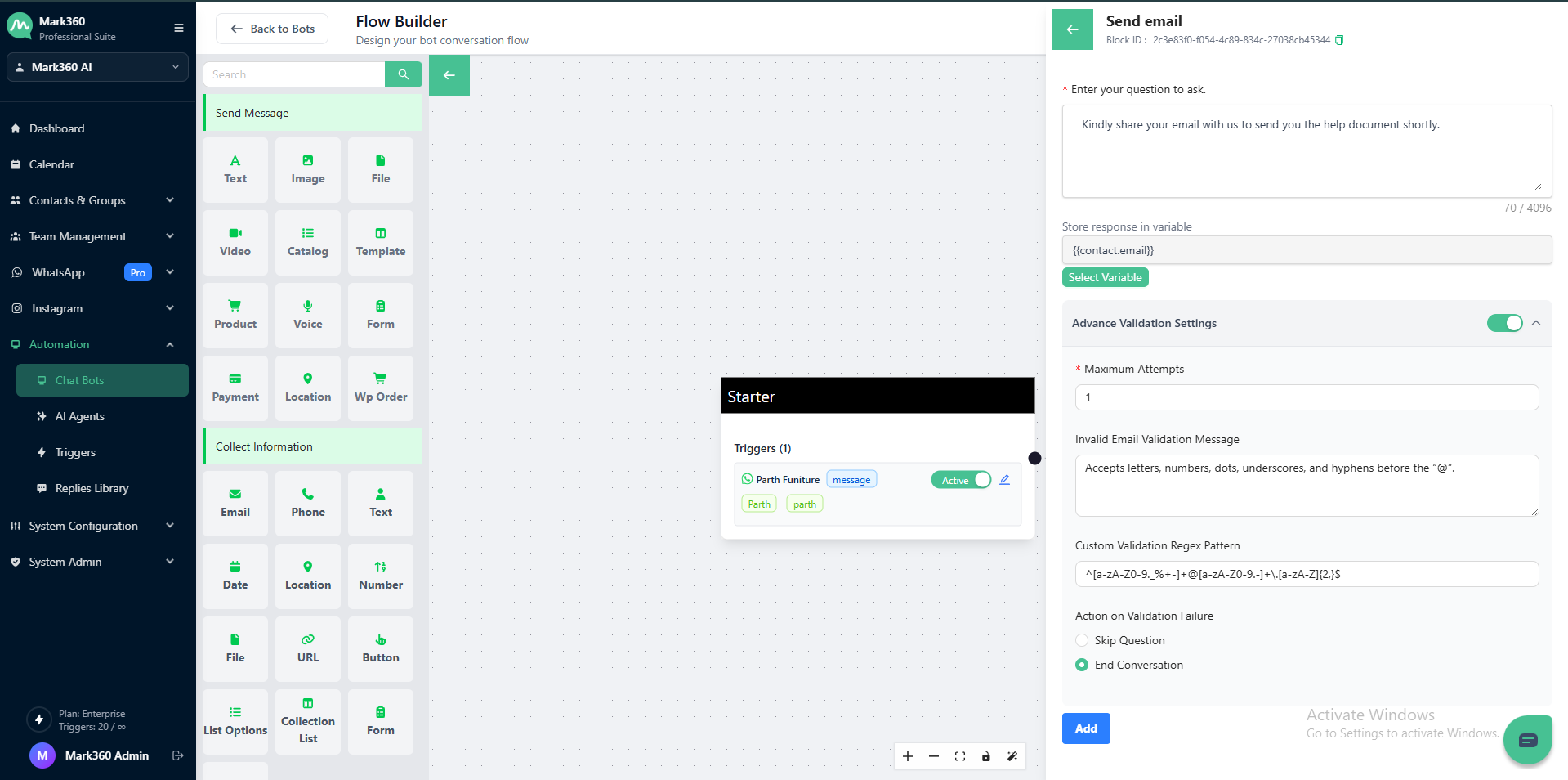
Task: Click the fit view icon on canvas
Action: click(x=960, y=756)
